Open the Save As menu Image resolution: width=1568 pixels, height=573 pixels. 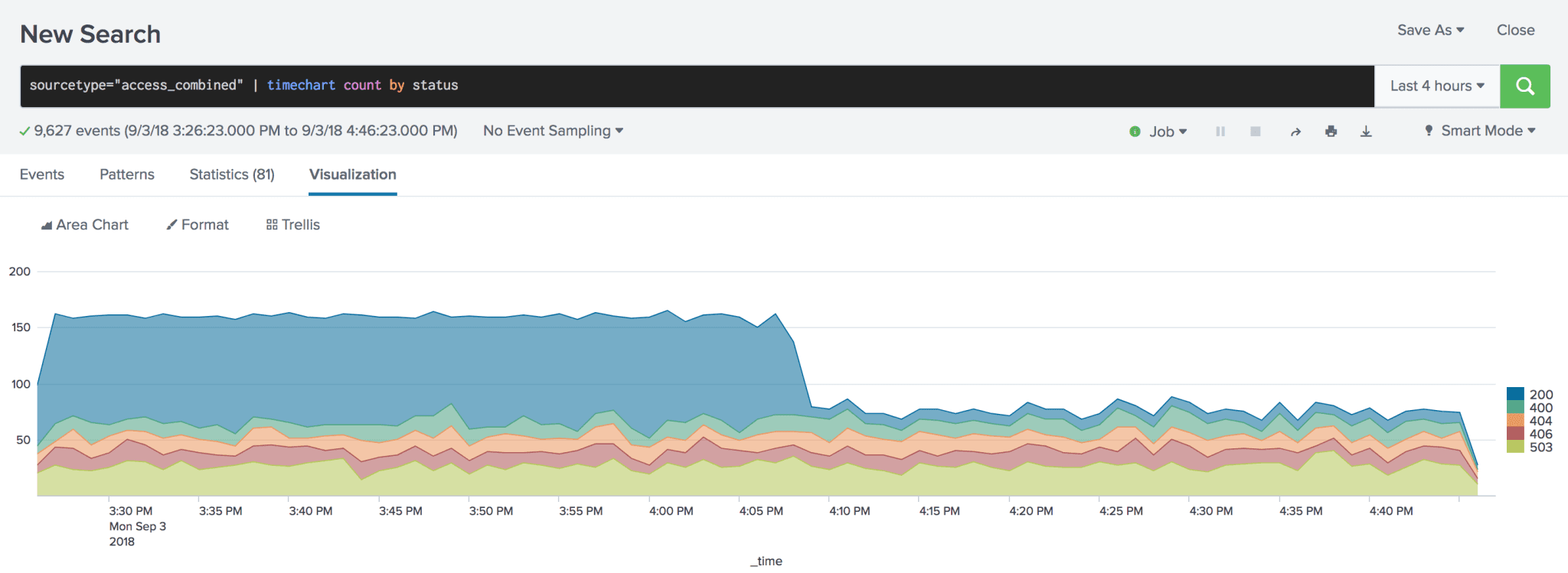click(1430, 31)
